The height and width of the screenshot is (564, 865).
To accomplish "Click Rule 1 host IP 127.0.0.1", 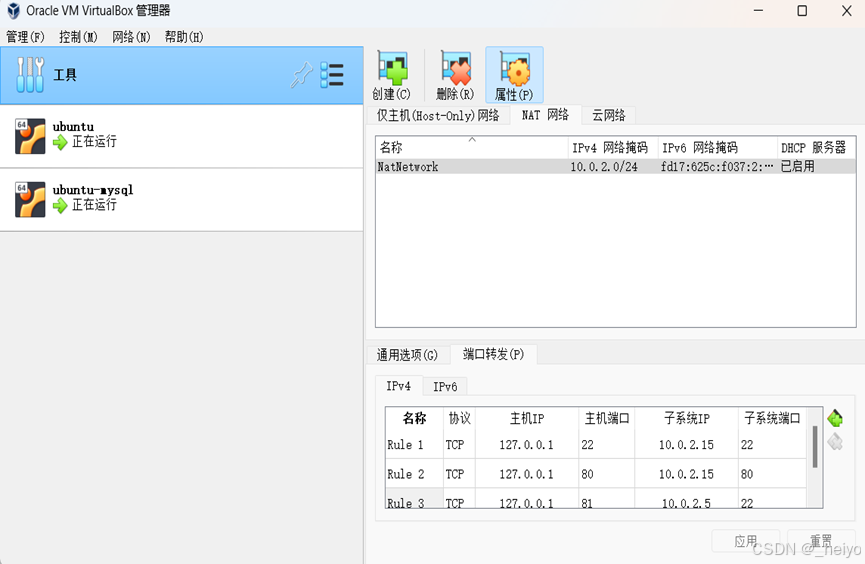I will [526, 444].
